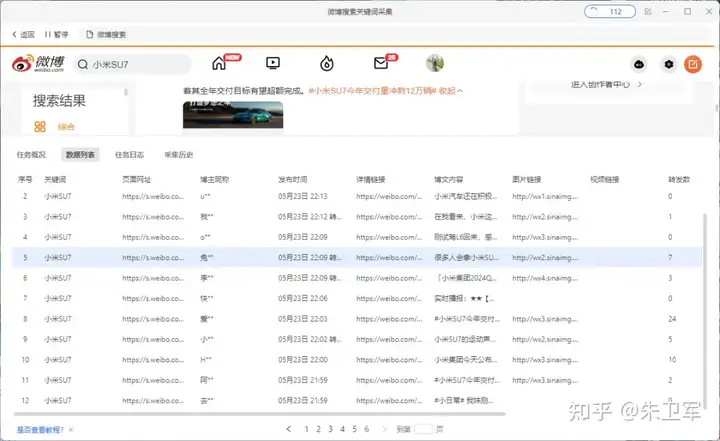Switch to the 任务概况 tab

coord(31,155)
